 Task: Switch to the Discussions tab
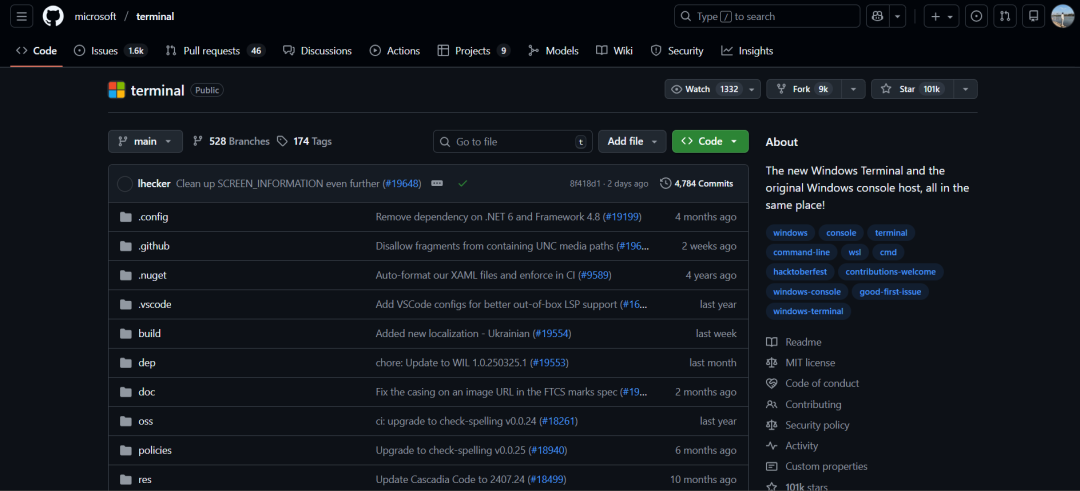(318, 51)
